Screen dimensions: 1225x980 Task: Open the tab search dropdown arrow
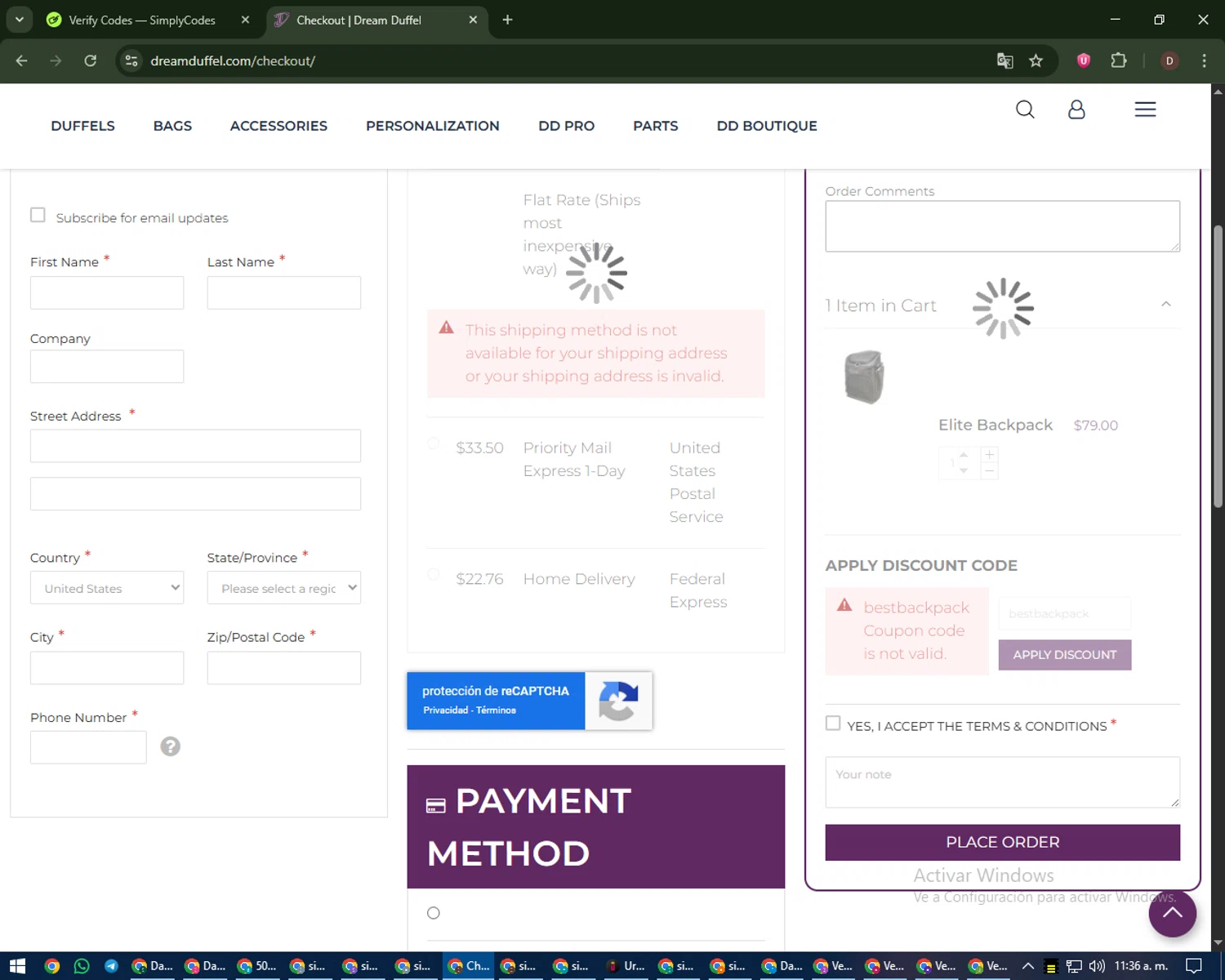(19, 20)
